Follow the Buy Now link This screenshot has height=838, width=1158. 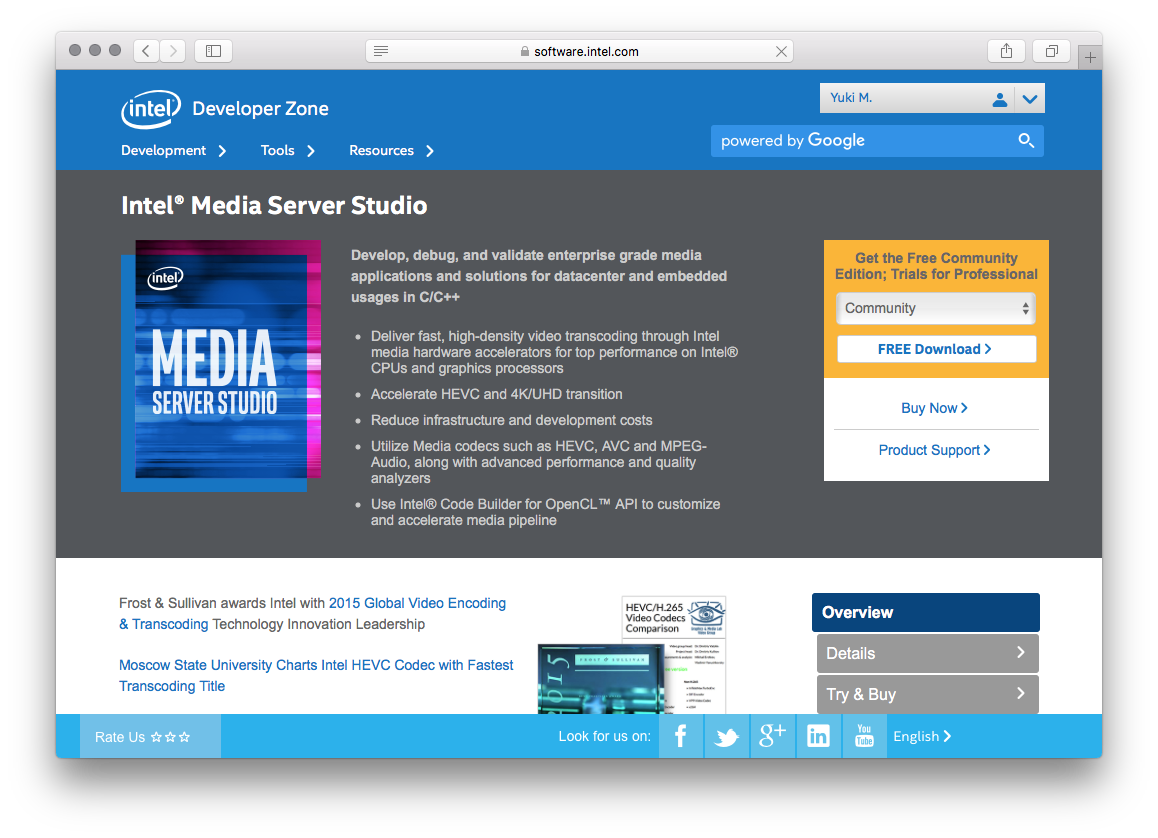pos(934,408)
